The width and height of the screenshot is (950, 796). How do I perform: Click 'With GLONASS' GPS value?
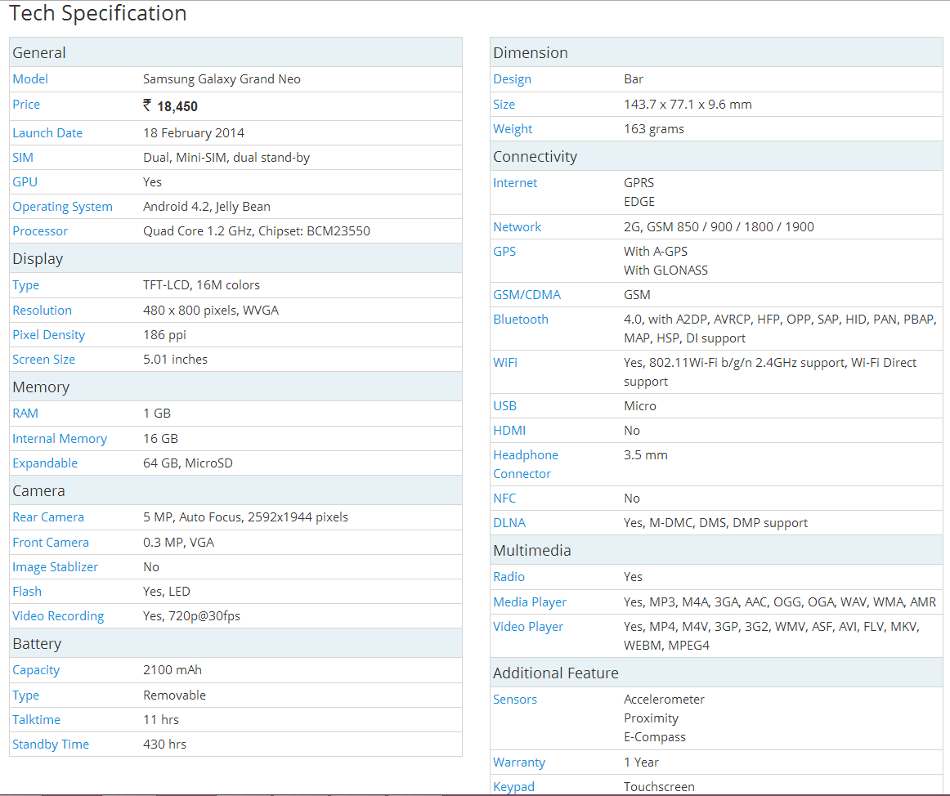[x=665, y=270]
